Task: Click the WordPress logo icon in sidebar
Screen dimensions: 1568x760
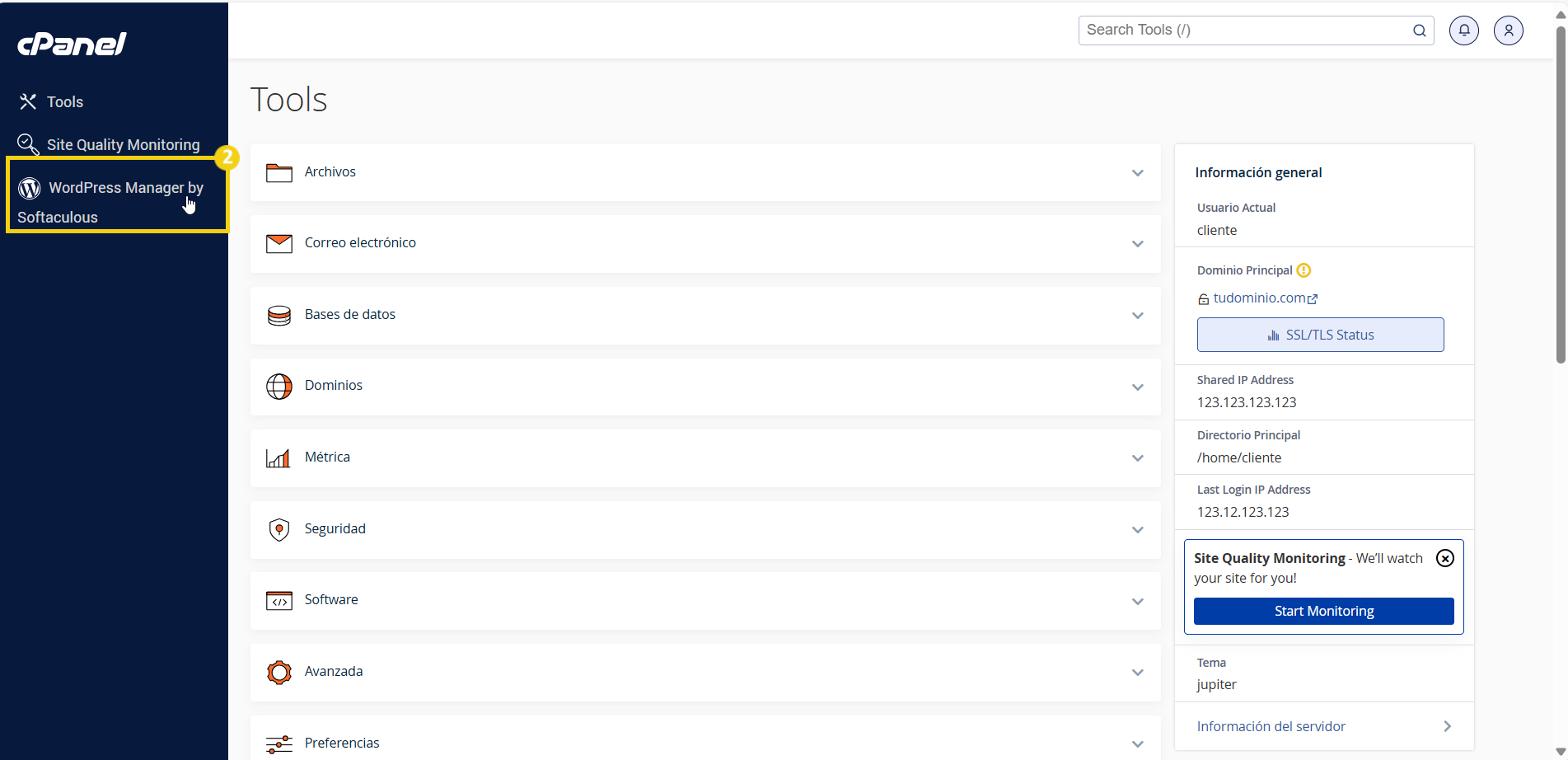Action: tap(30, 188)
